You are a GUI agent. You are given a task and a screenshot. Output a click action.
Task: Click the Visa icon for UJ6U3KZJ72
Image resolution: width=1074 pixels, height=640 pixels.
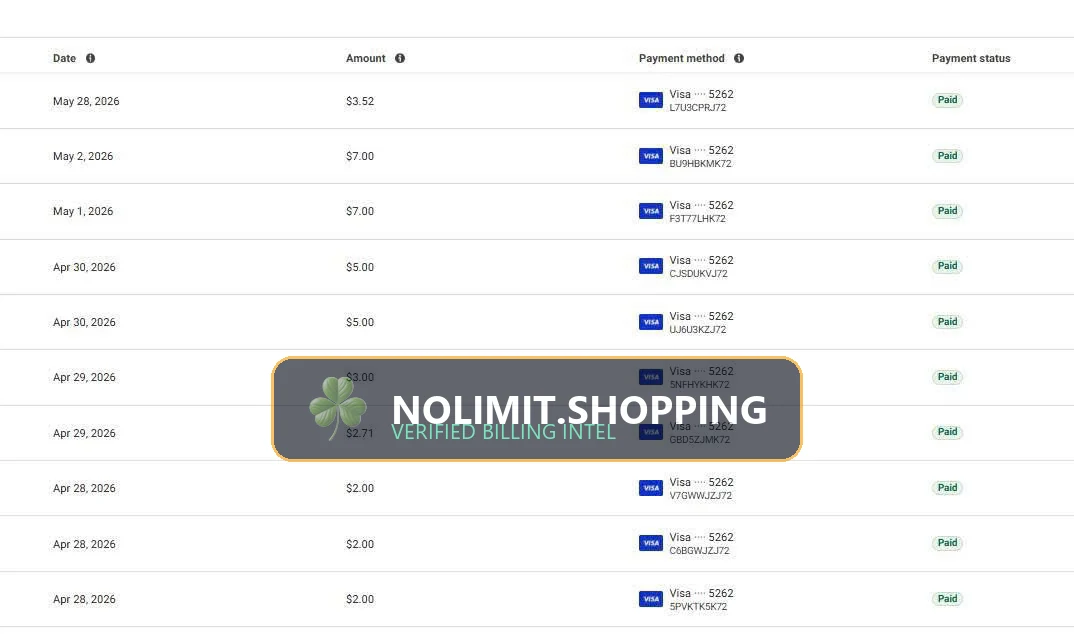[651, 322]
